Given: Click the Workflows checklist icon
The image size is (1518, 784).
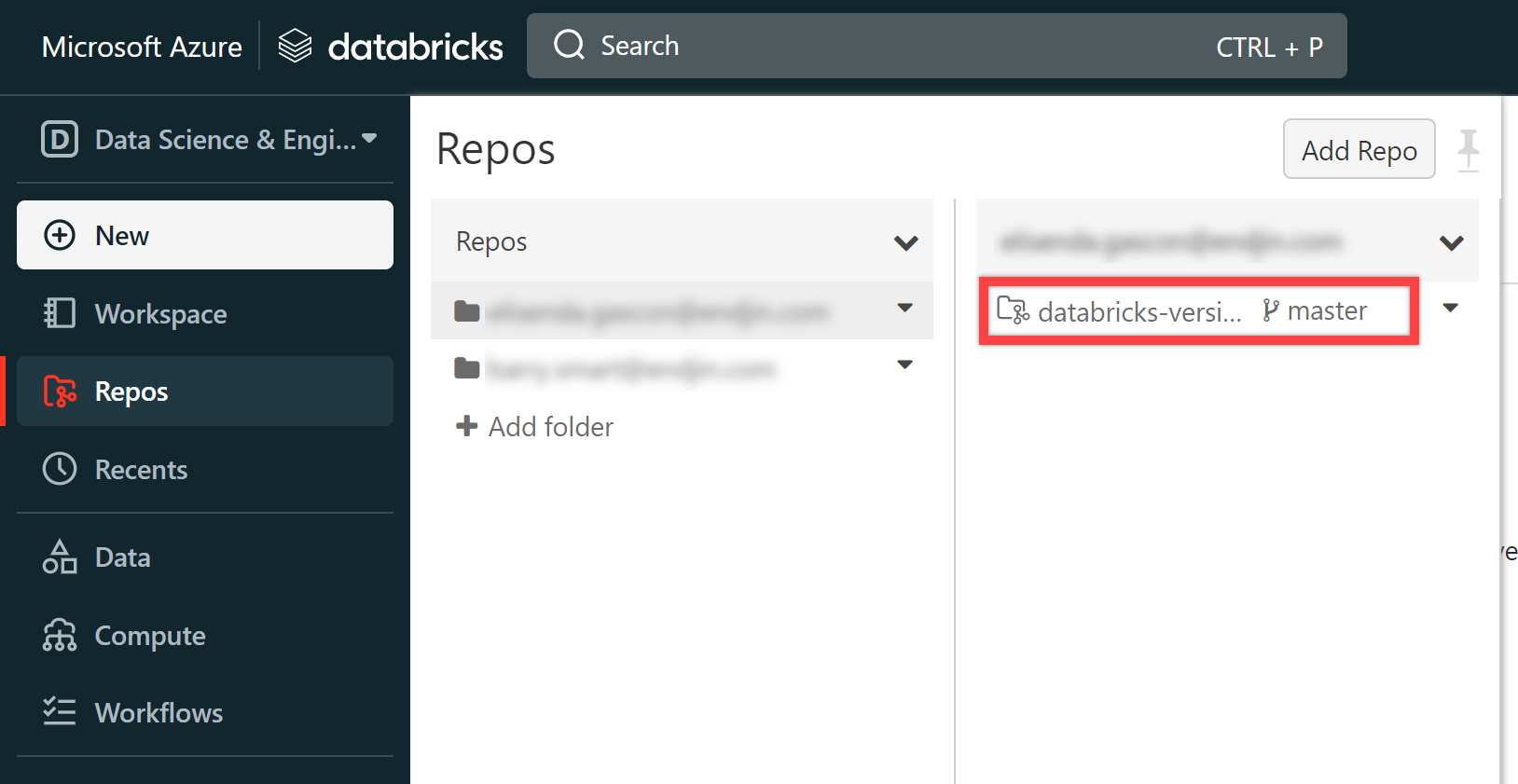Looking at the screenshot, I should pos(60,711).
